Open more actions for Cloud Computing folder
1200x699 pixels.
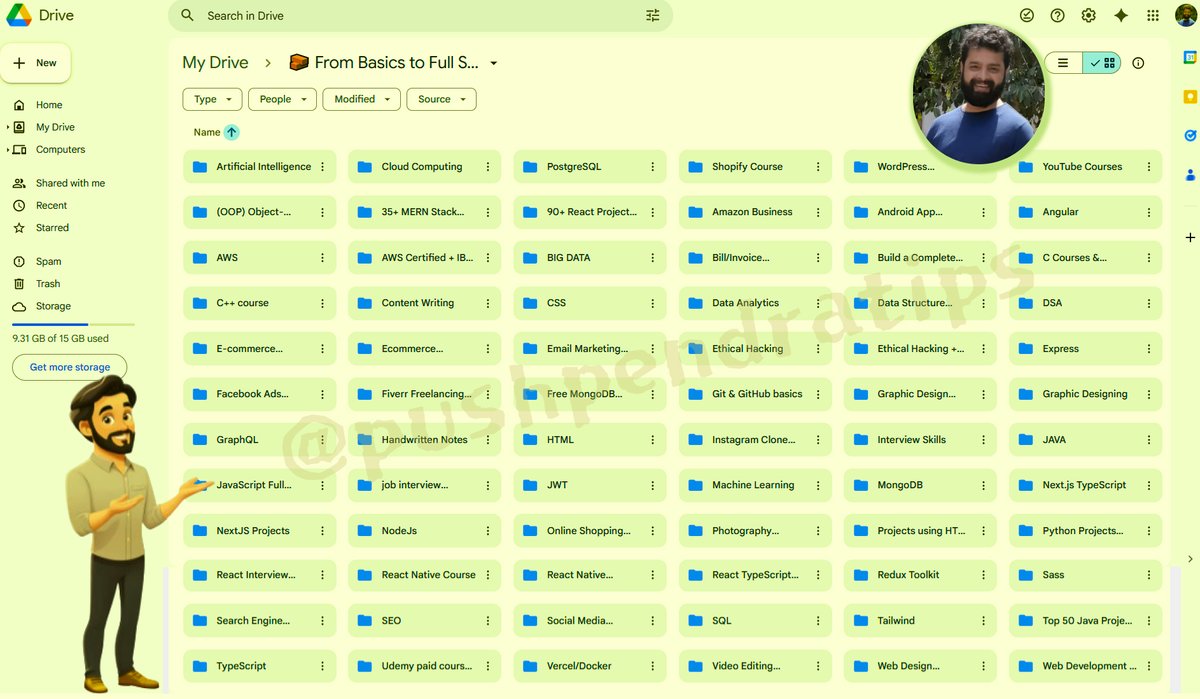pos(488,167)
